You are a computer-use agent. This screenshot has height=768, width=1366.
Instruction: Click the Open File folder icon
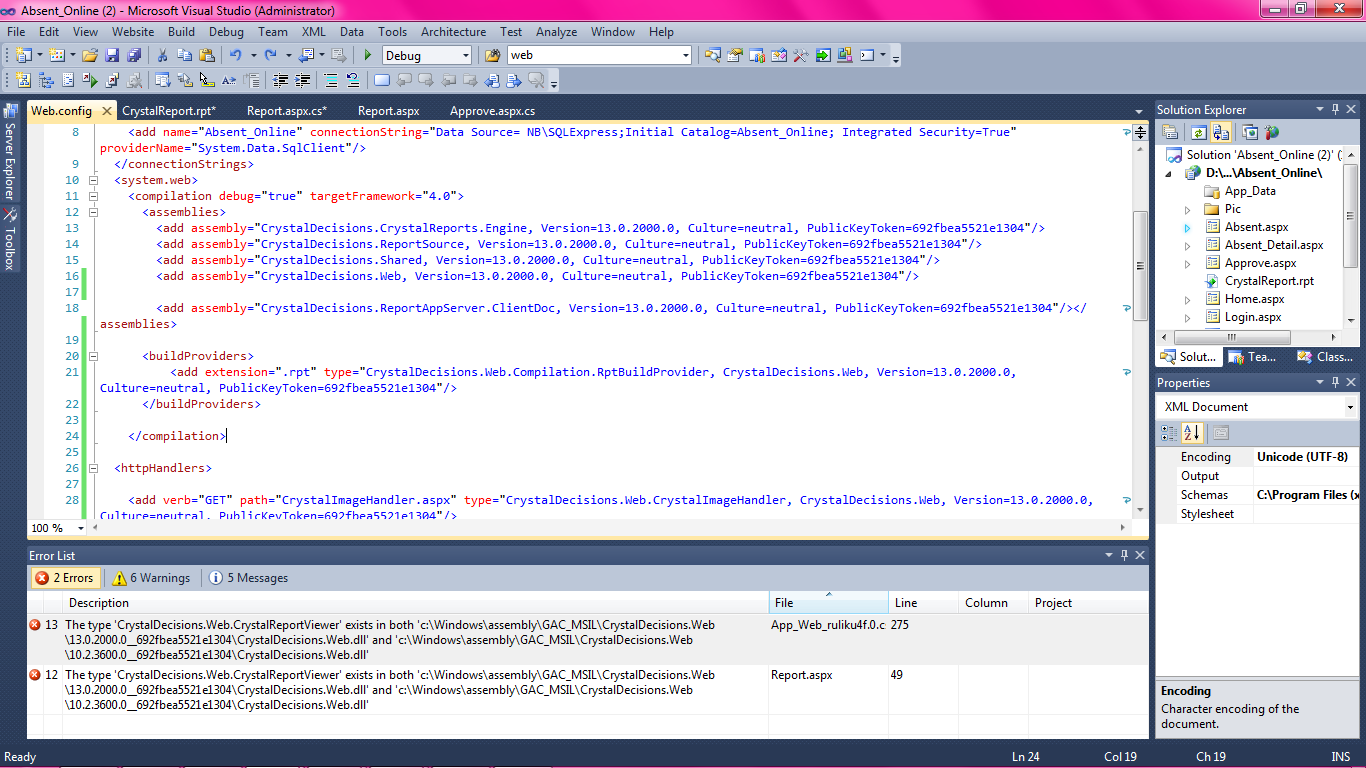(90, 56)
